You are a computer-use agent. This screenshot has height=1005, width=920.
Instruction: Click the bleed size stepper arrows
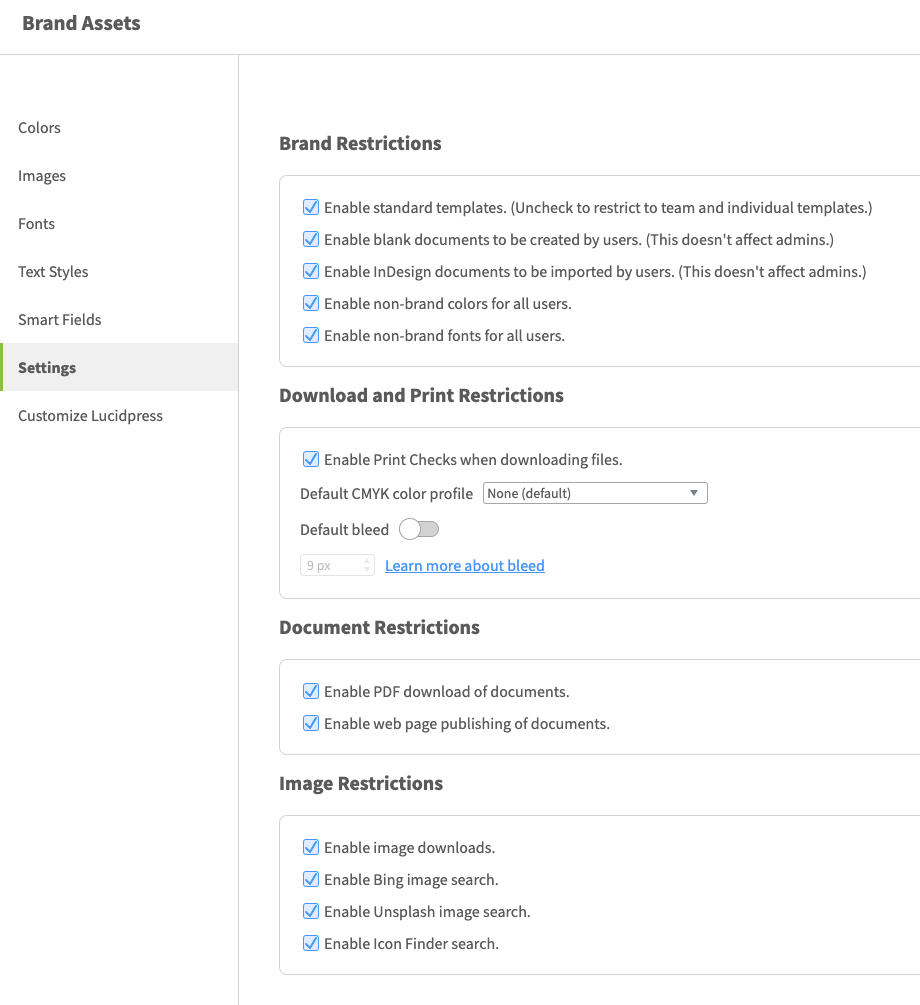click(367, 565)
